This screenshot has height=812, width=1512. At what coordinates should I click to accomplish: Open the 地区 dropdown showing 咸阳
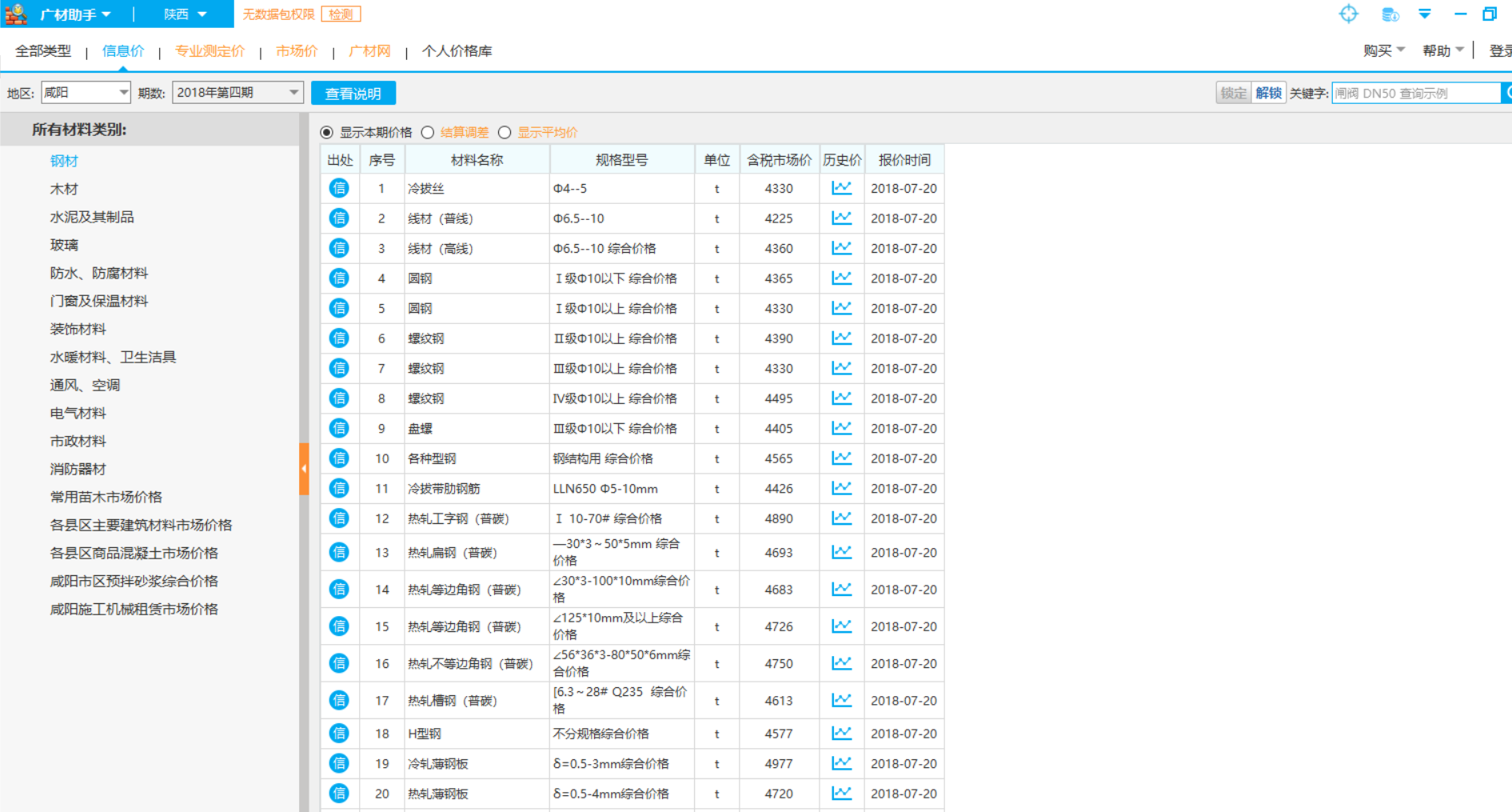[x=86, y=93]
